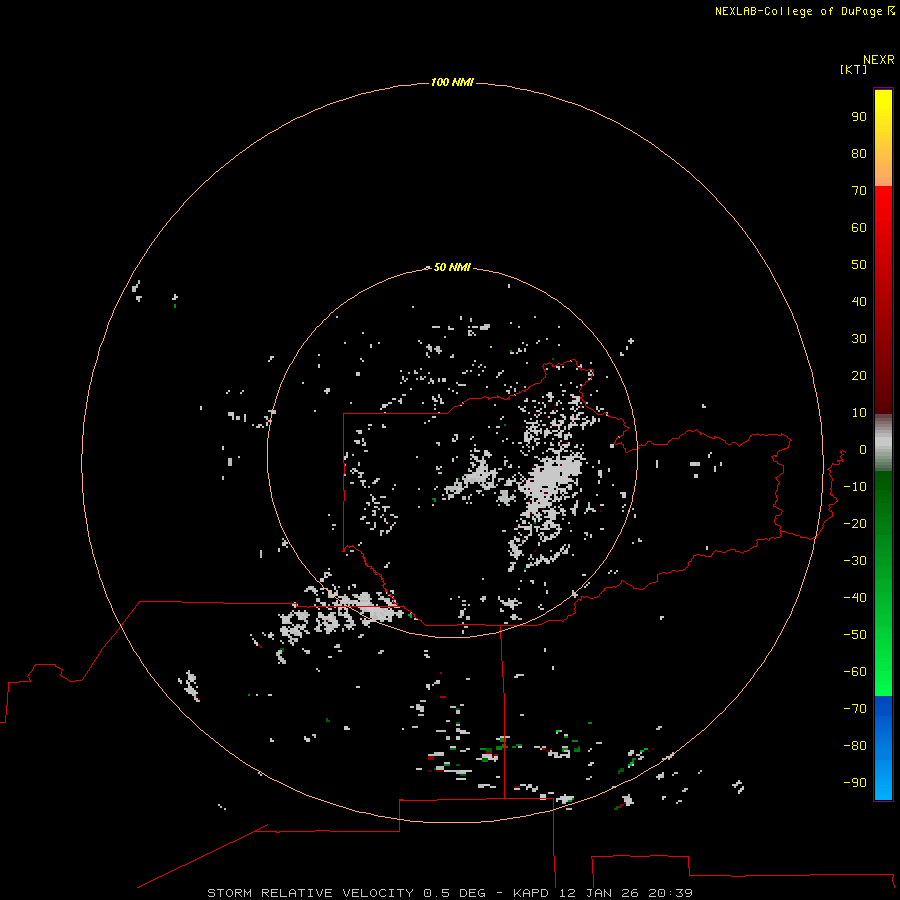Screen dimensions: 900x900
Task: Click the 50 NMI range ring label
Action: (x=452, y=267)
